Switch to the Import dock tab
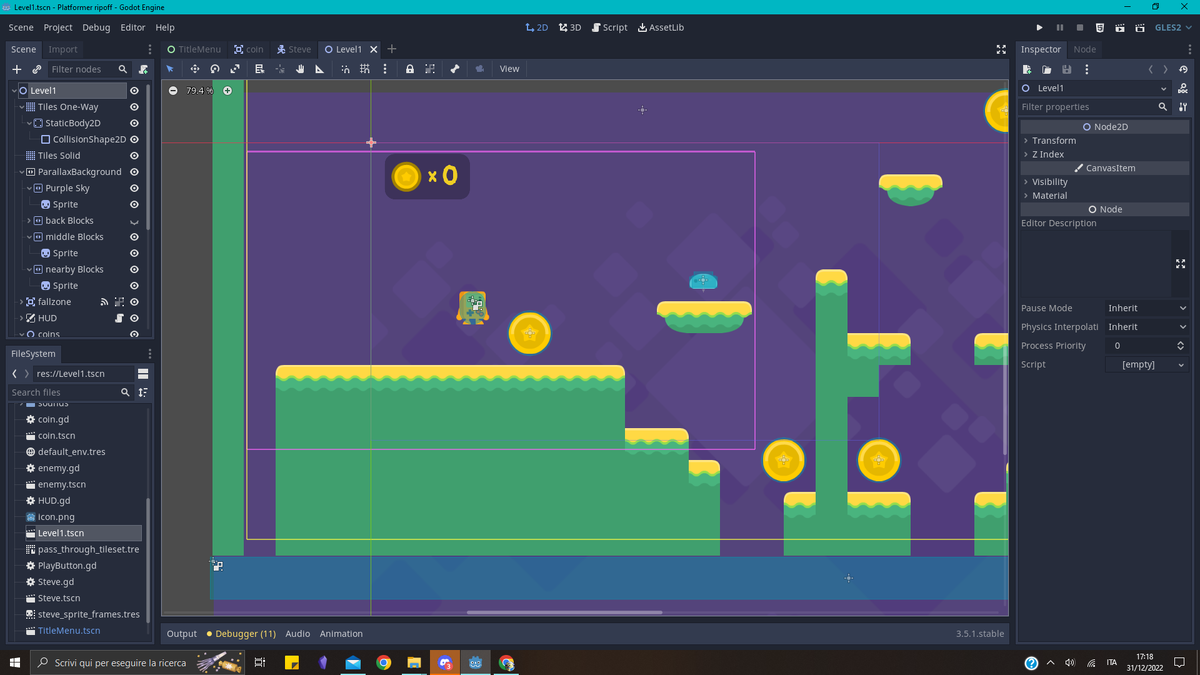Viewport: 1200px width, 675px height. click(63, 49)
